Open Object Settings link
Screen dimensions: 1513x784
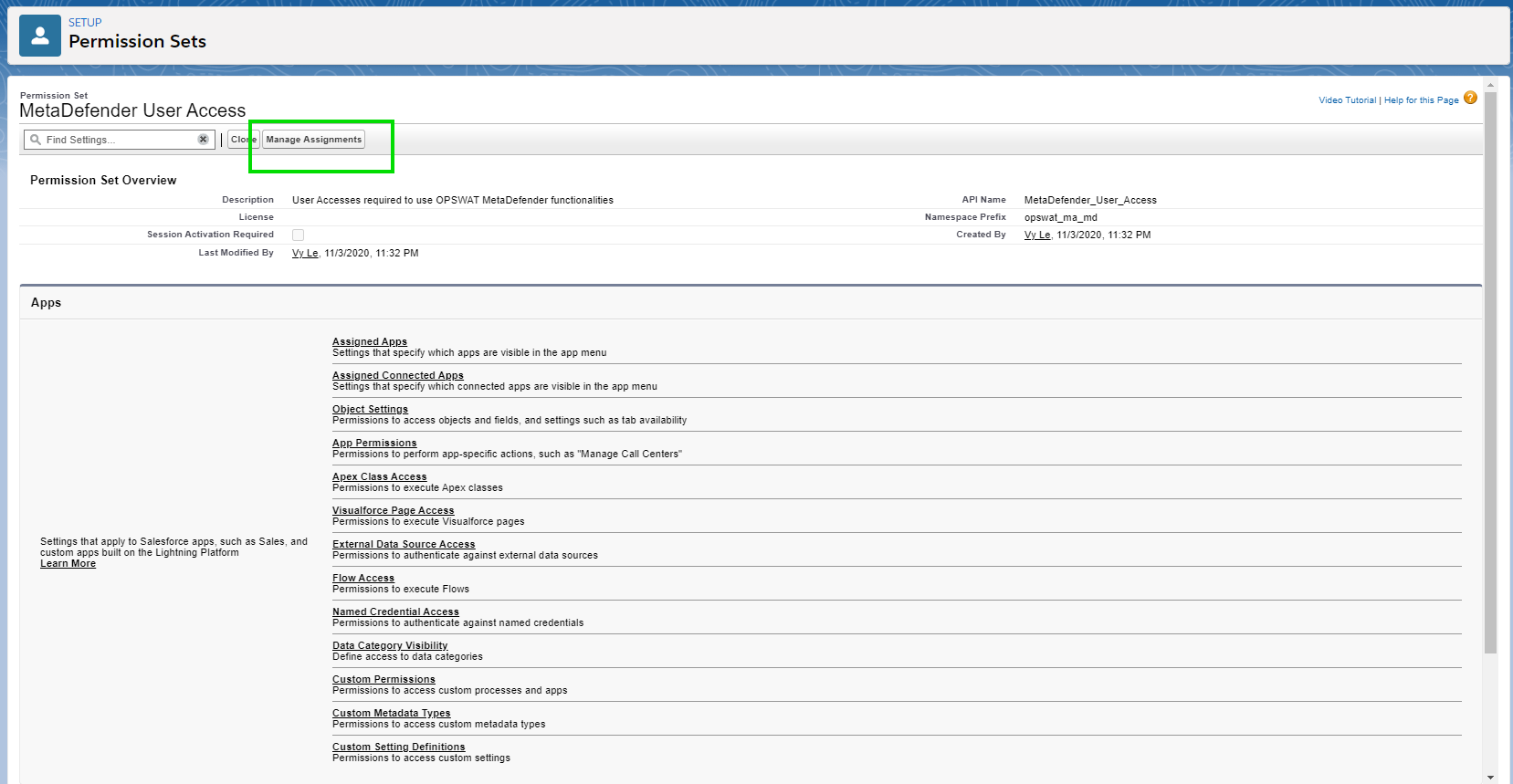click(x=370, y=409)
